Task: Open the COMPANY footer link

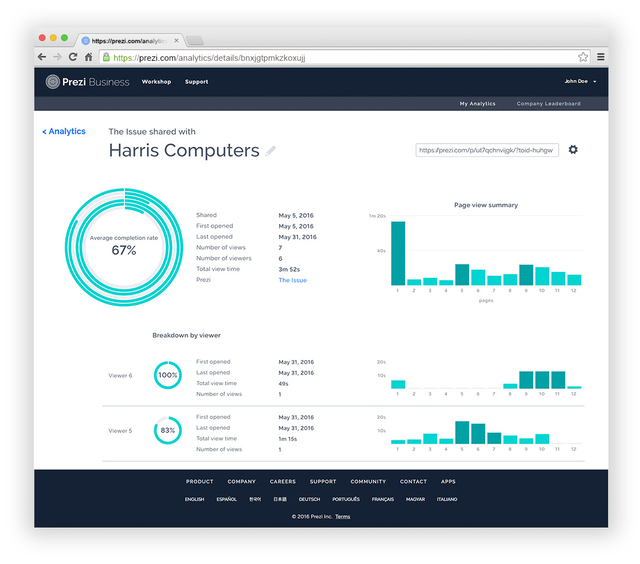Action: click(x=242, y=482)
